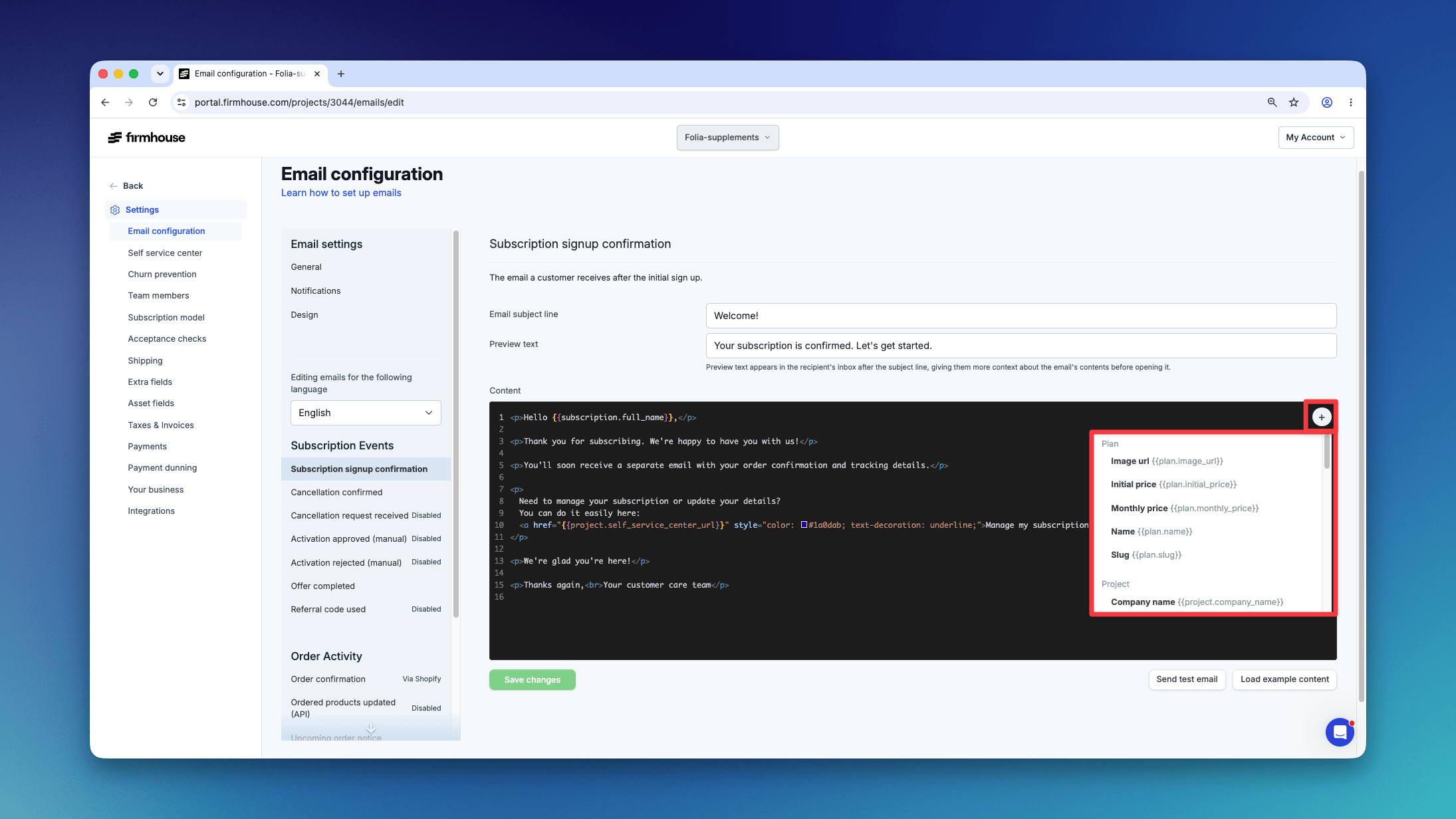Open Asset fields settings
1456x819 pixels.
(x=151, y=404)
